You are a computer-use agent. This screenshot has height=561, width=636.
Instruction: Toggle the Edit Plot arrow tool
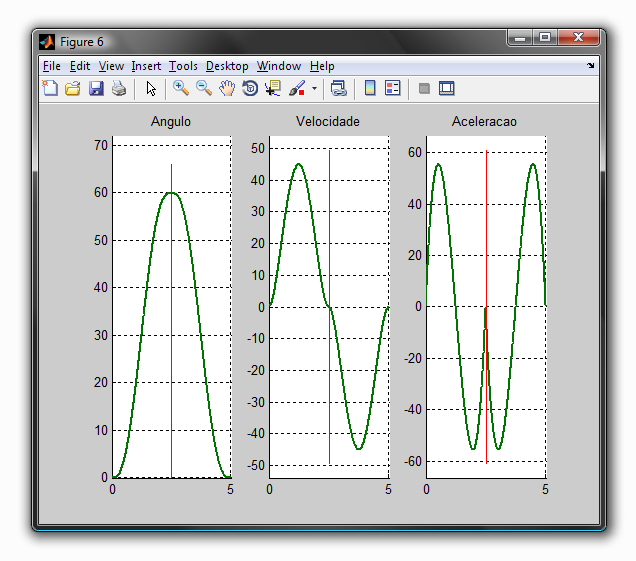(x=151, y=89)
